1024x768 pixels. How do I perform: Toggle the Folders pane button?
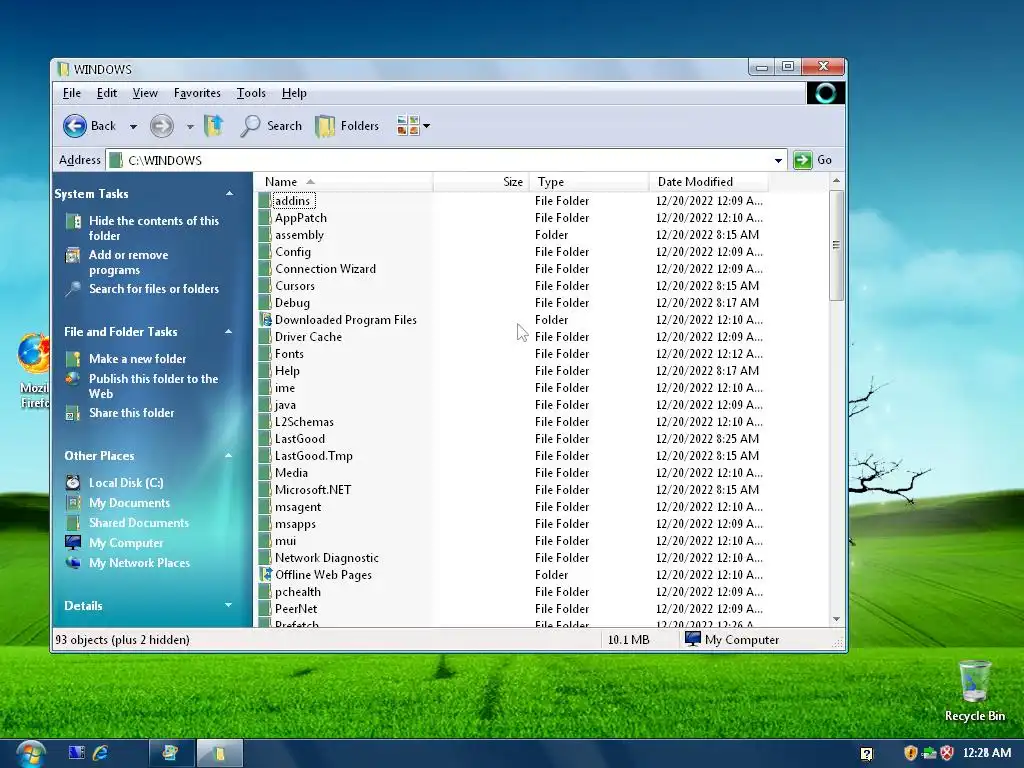[347, 126]
